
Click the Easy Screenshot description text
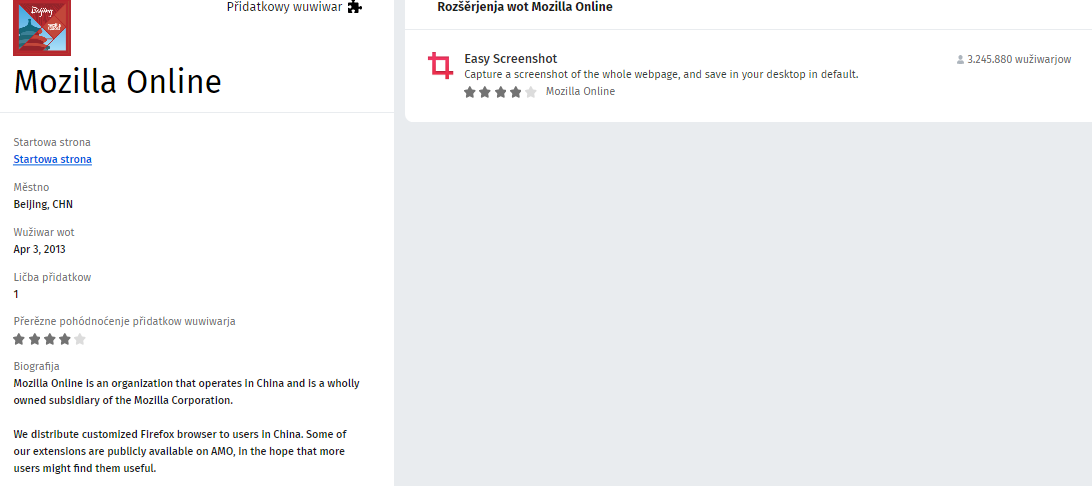[661, 75]
